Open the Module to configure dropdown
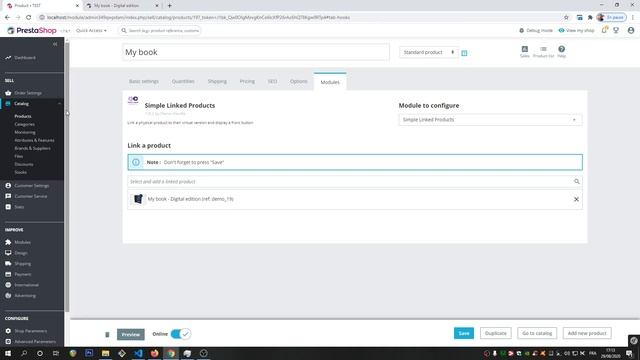640x360 pixels. pyautogui.click(x=490, y=120)
